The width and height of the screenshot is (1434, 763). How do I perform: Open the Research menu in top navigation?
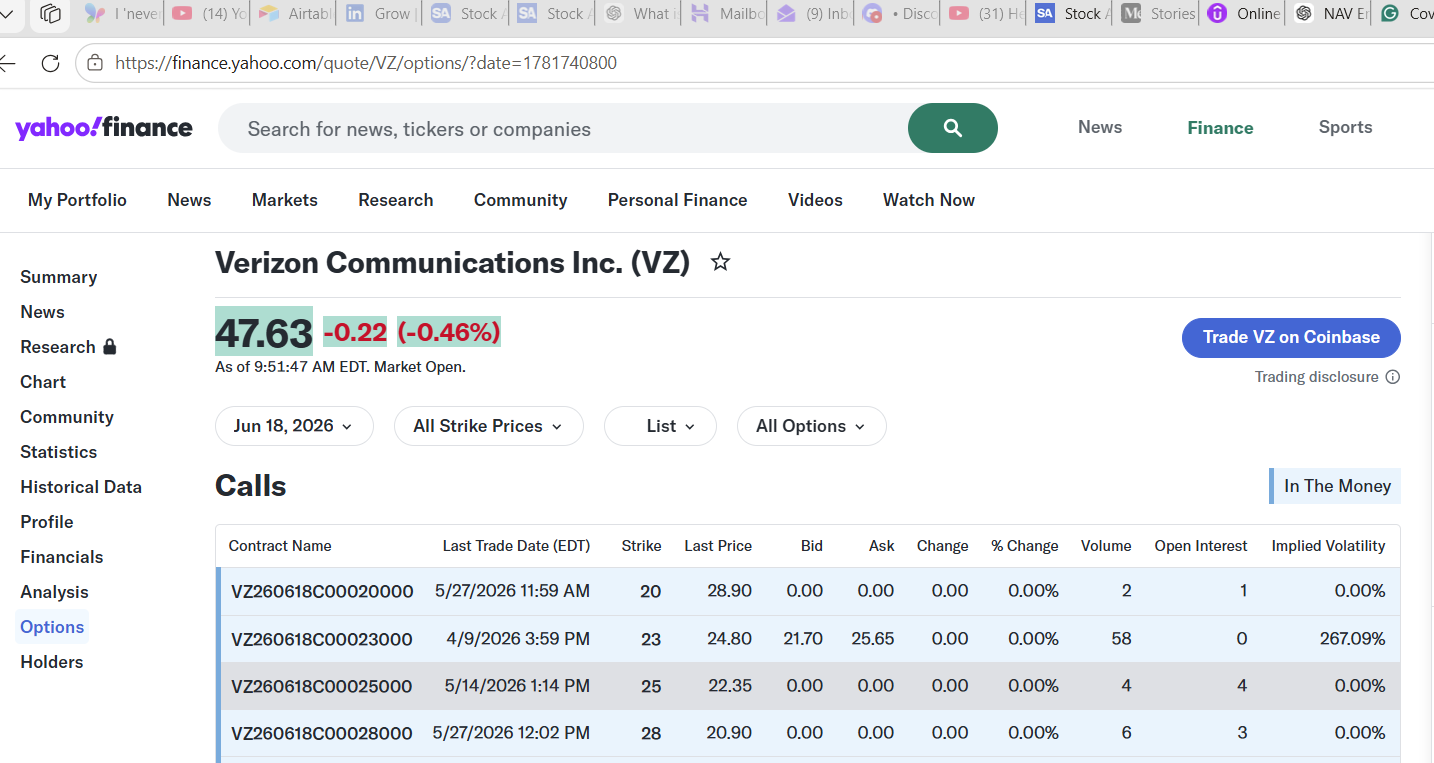point(396,200)
